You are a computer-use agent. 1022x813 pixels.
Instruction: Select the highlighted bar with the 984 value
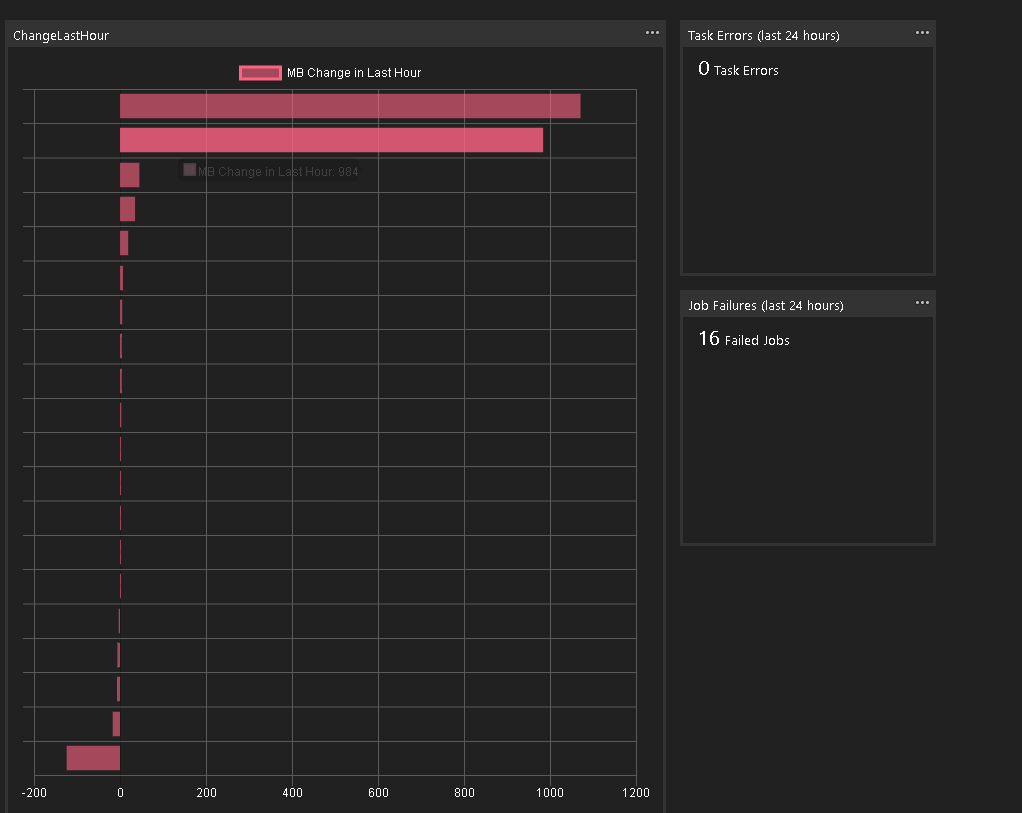point(331,140)
